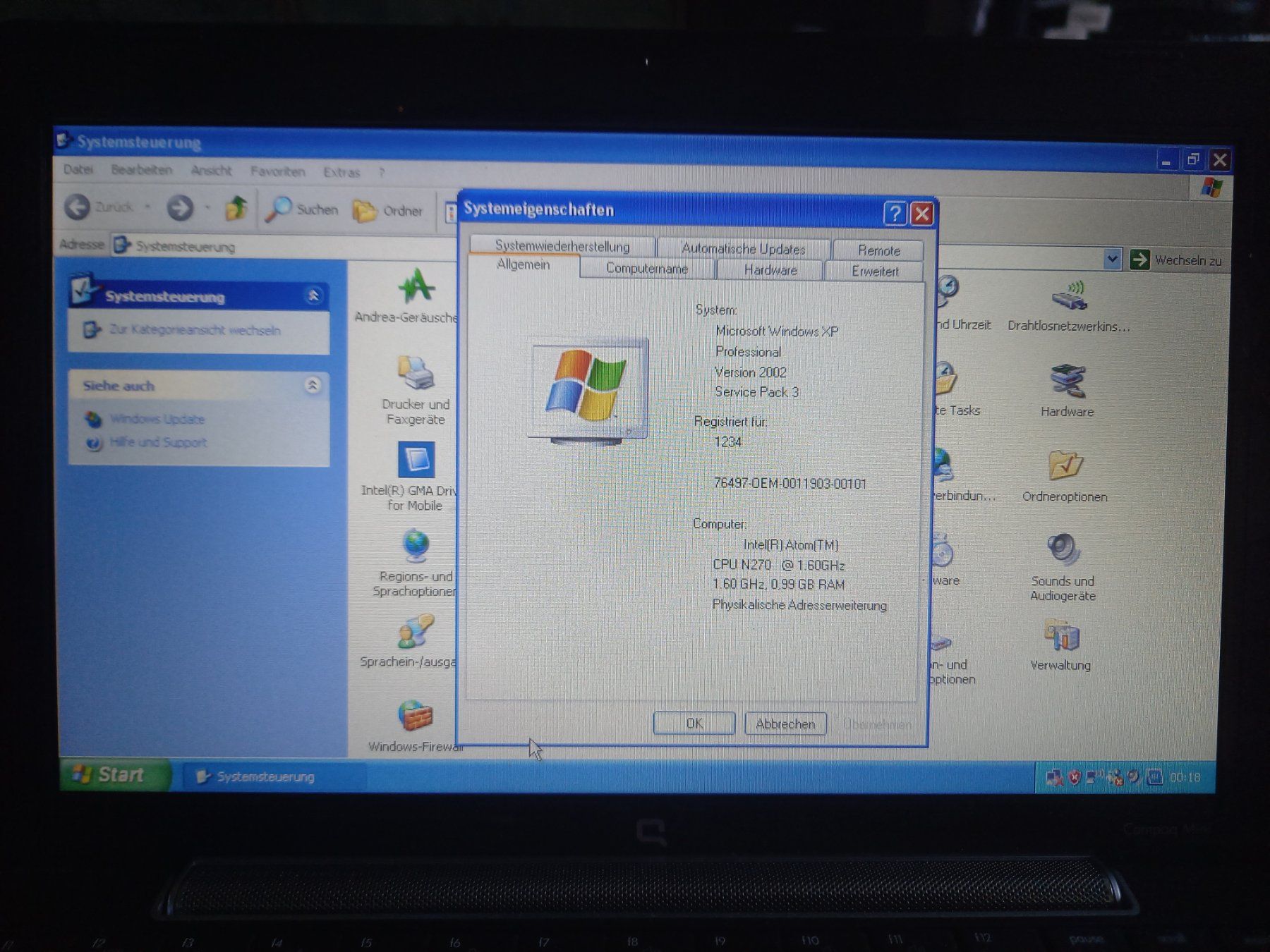Open the Bearbeiten menu
The image size is (1270, 952).
[x=141, y=170]
